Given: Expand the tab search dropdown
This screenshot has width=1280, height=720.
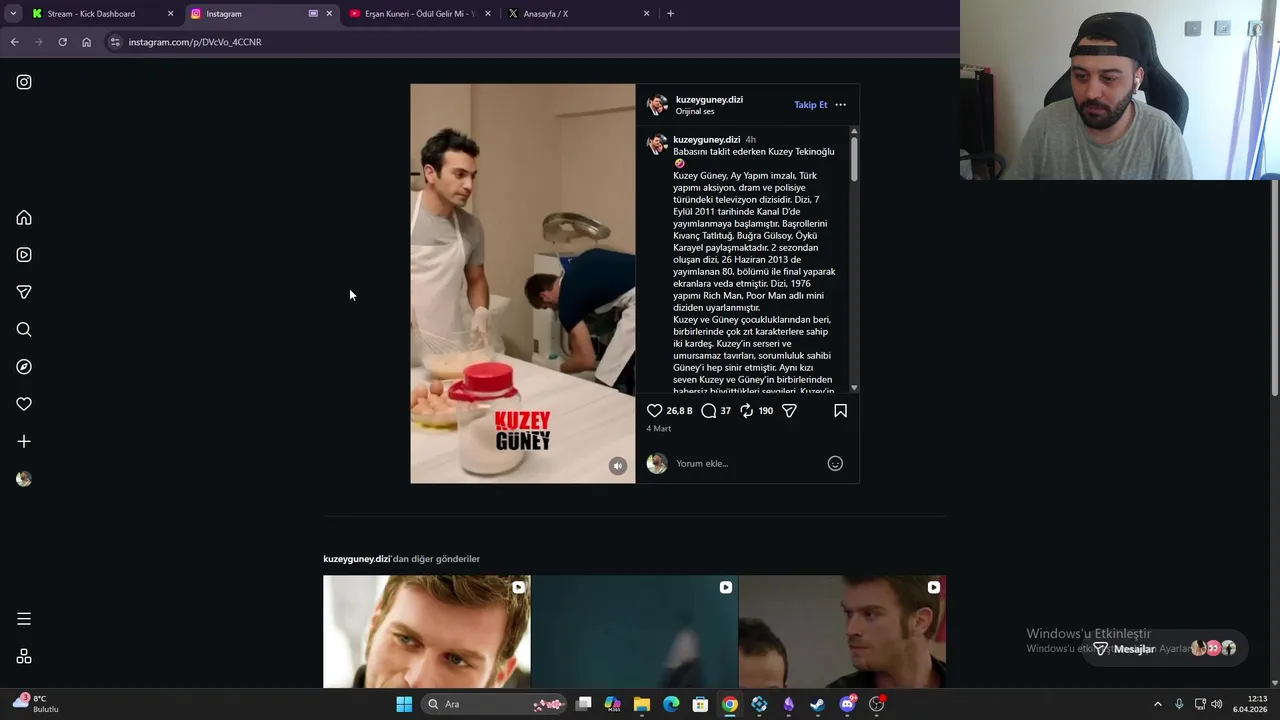Looking at the screenshot, I should (x=13, y=14).
